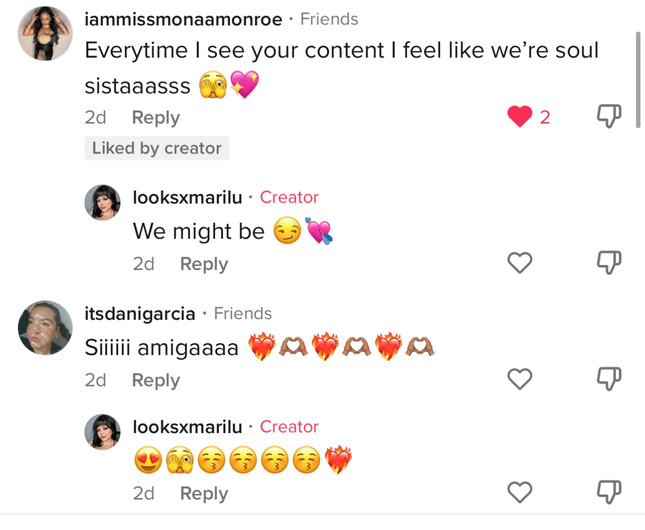Reply to iammissmonaamonroe's comment
The width and height of the screenshot is (645, 530).
[155, 117]
